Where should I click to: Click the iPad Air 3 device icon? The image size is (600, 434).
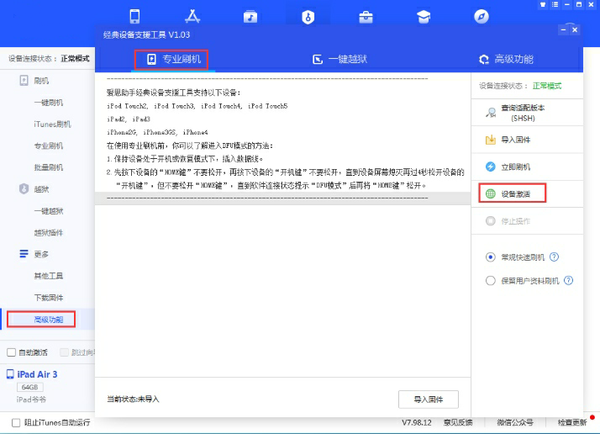pyautogui.click(x=10, y=374)
